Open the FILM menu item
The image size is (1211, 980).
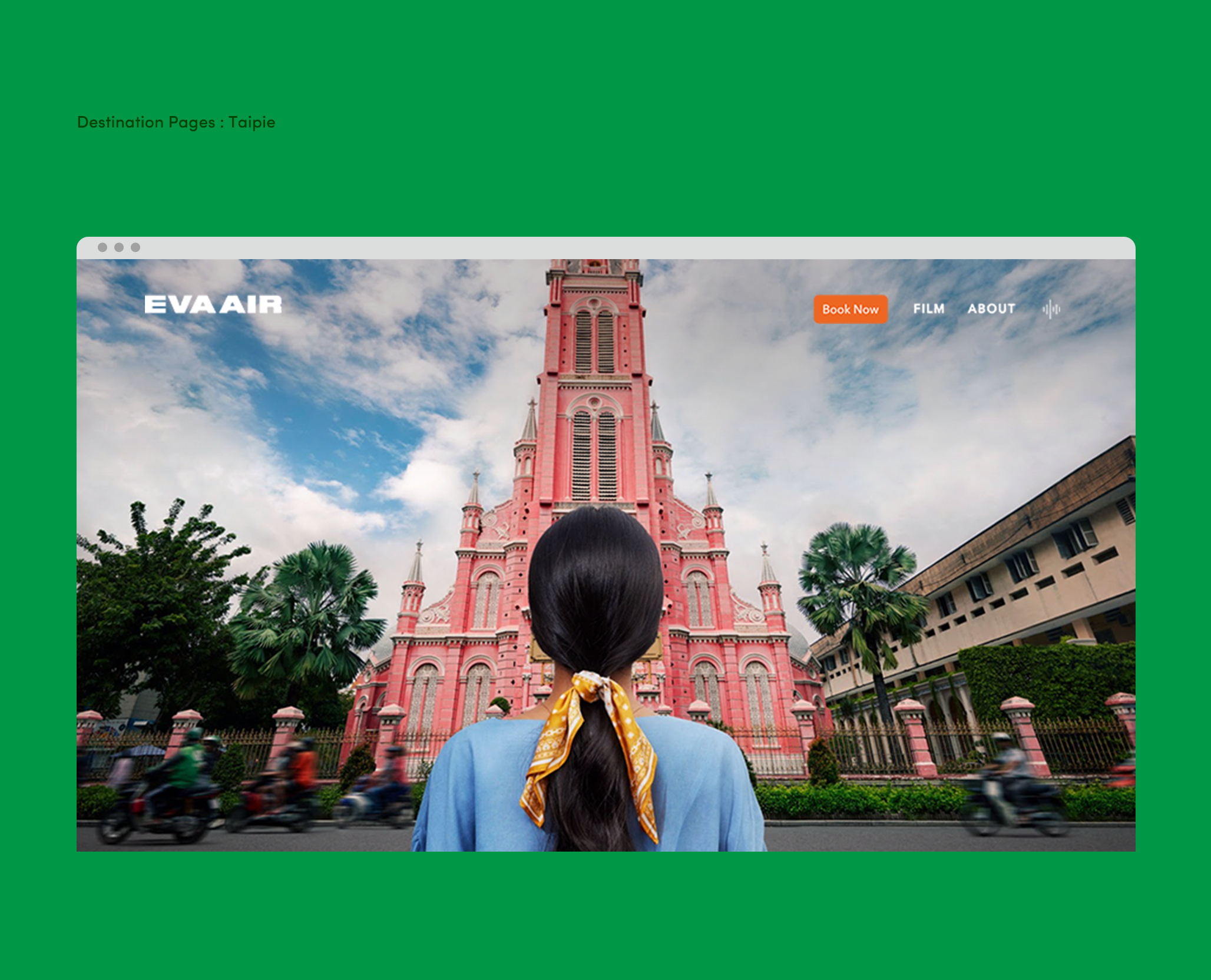[x=929, y=309]
